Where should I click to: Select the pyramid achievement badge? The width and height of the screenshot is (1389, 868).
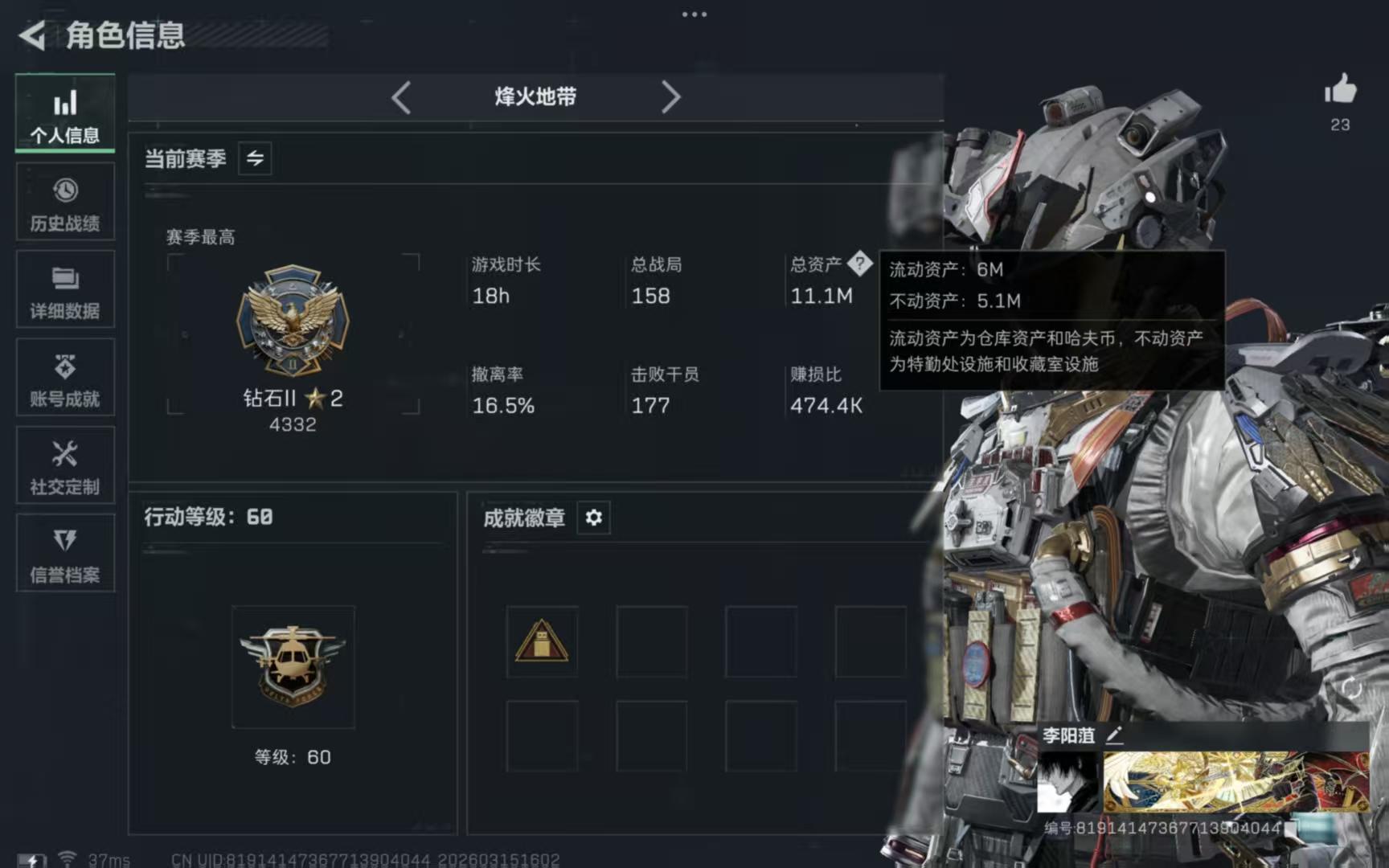pos(542,641)
